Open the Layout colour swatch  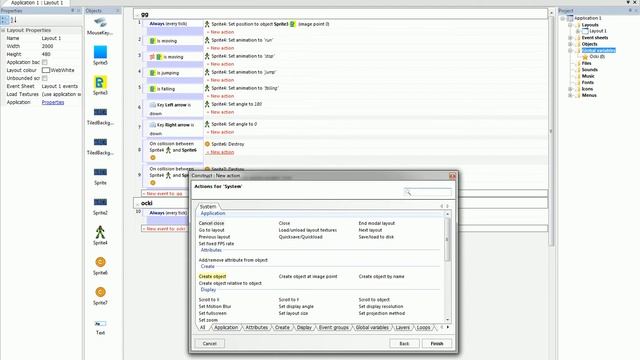point(46,70)
